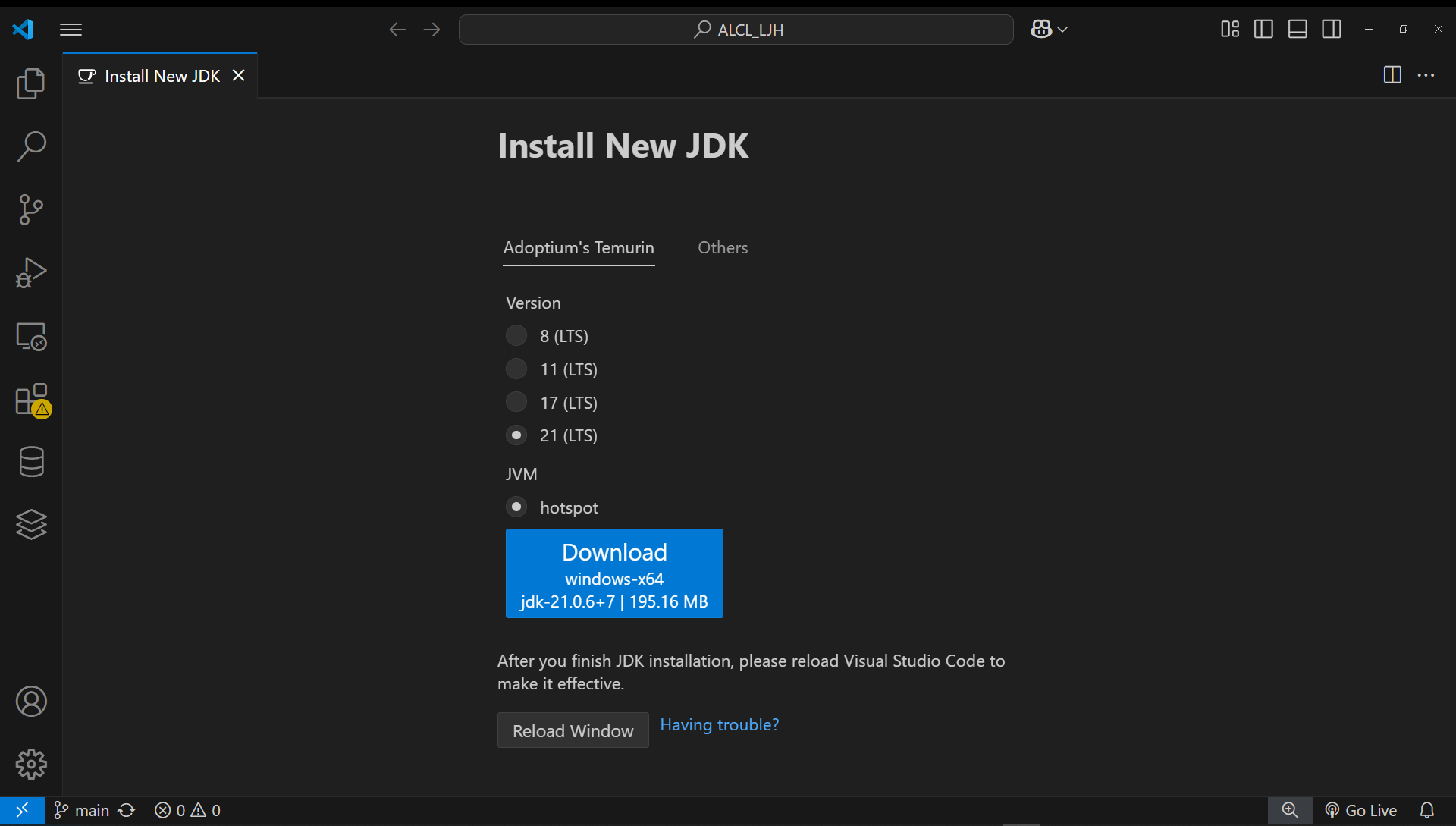
Task: Synchronize changes from the status bar
Action: tap(127, 810)
